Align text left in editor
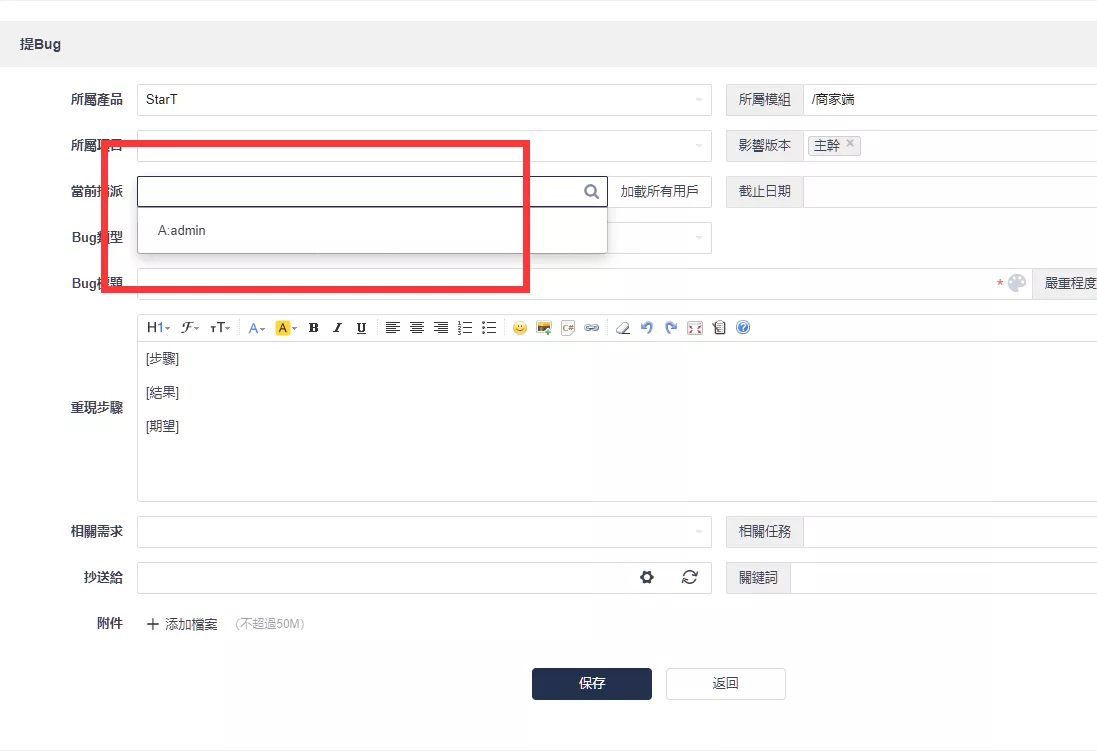1097x754 pixels. coord(392,327)
